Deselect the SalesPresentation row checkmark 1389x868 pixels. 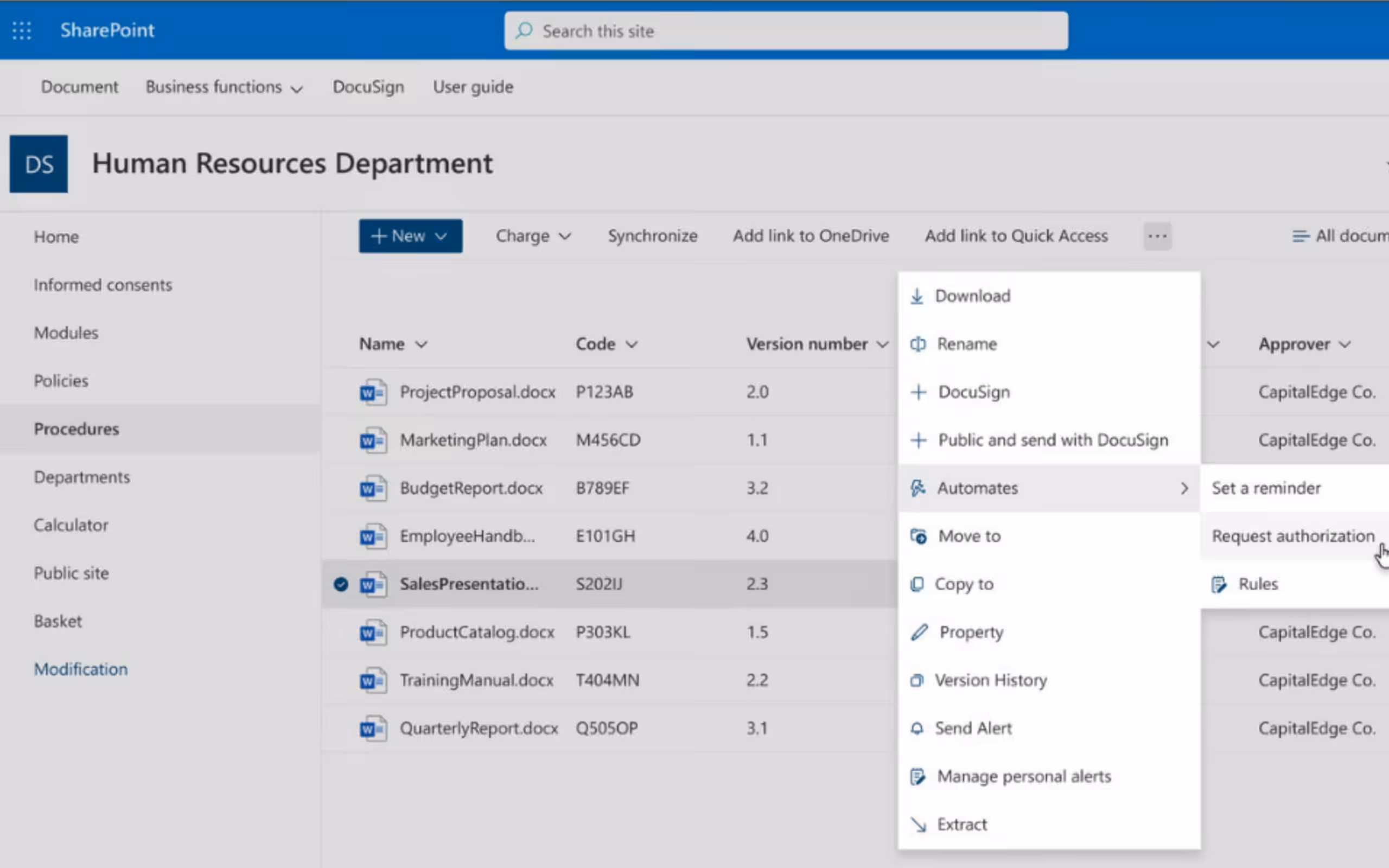[340, 584]
